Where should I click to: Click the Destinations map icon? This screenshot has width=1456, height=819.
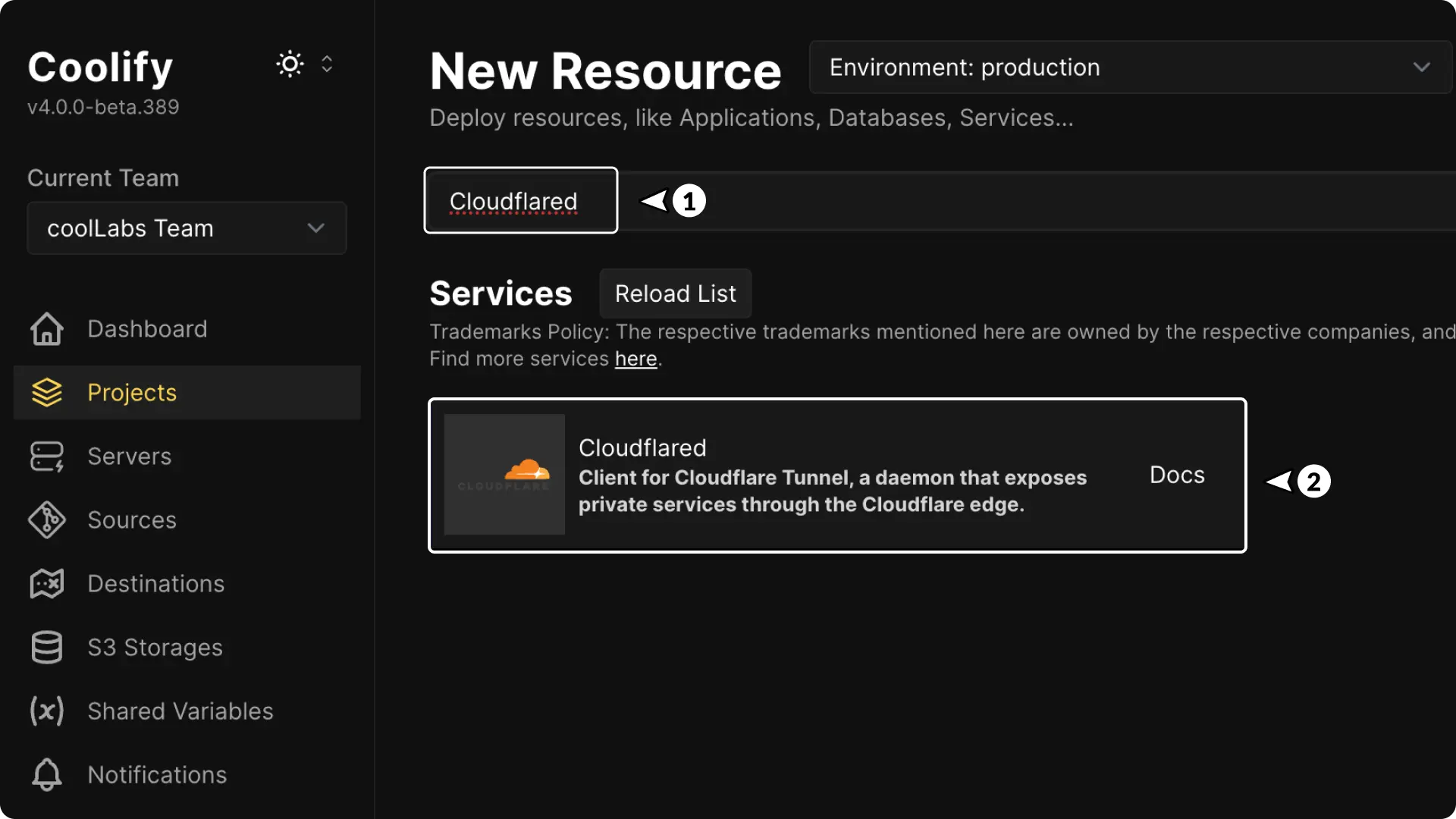(x=46, y=584)
